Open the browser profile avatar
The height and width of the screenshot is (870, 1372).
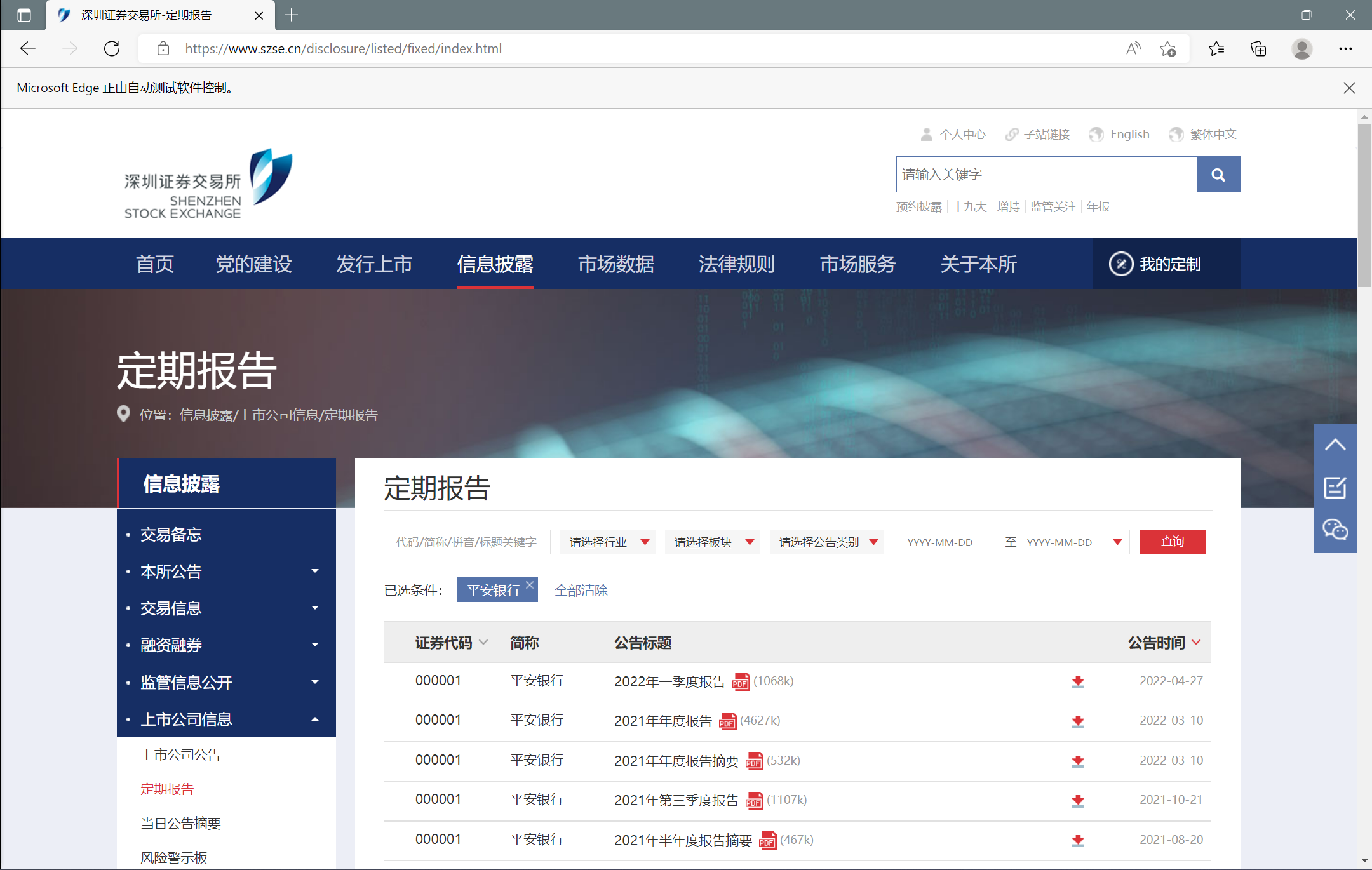[x=1302, y=49]
